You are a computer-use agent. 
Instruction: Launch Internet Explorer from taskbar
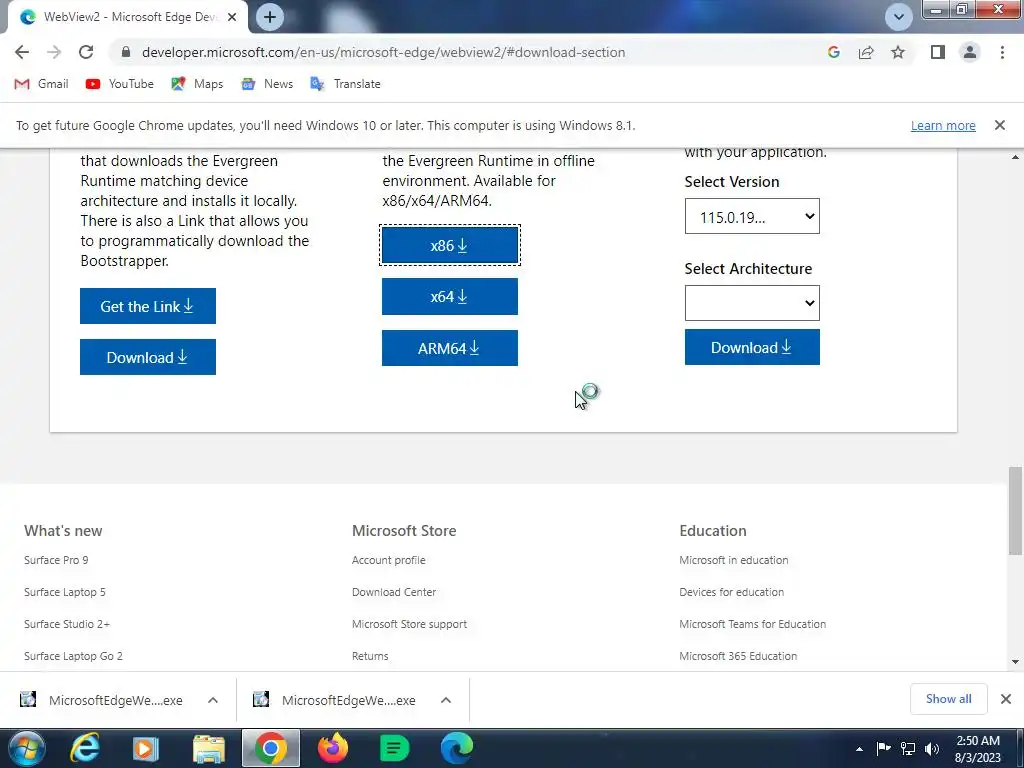(x=85, y=749)
